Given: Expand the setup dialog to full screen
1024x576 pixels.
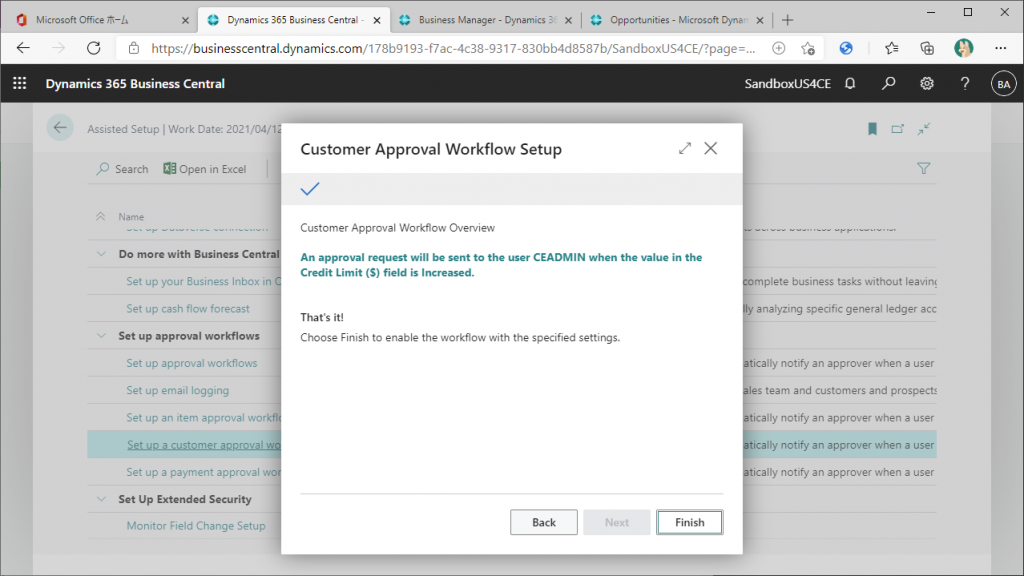Looking at the screenshot, I should click(x=684, y=148).
